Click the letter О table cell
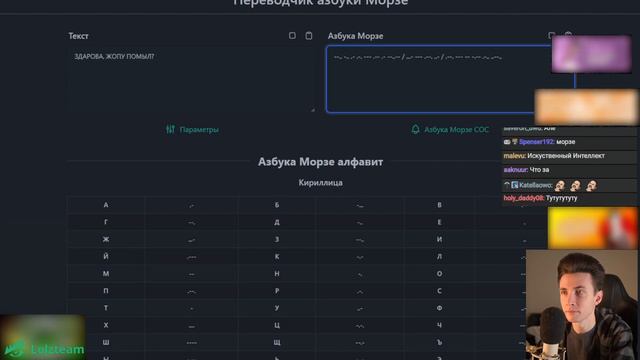Viewport: 640px width, 360px height. point(439,273)
